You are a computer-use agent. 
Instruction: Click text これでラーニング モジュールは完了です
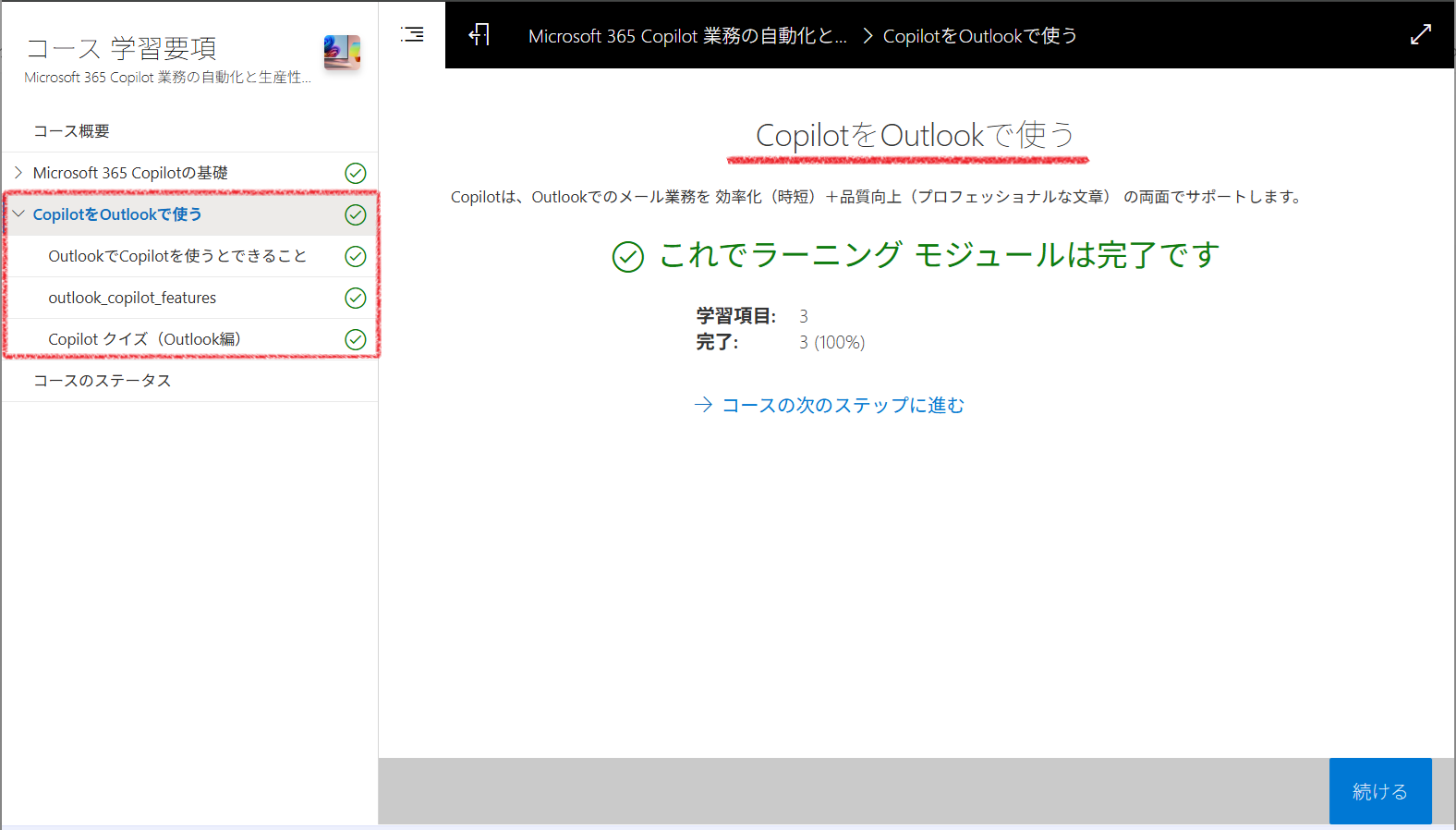point(940,254)
